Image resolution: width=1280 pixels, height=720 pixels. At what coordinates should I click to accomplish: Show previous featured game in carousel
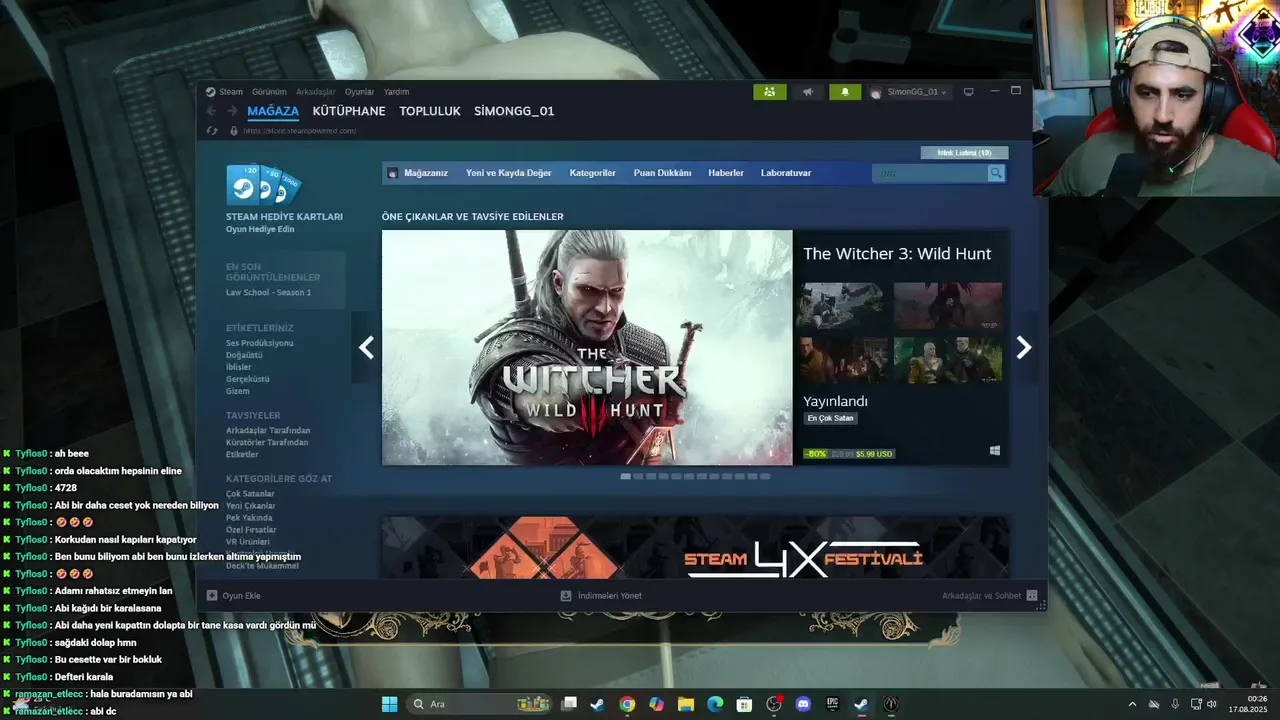point(366,347)
